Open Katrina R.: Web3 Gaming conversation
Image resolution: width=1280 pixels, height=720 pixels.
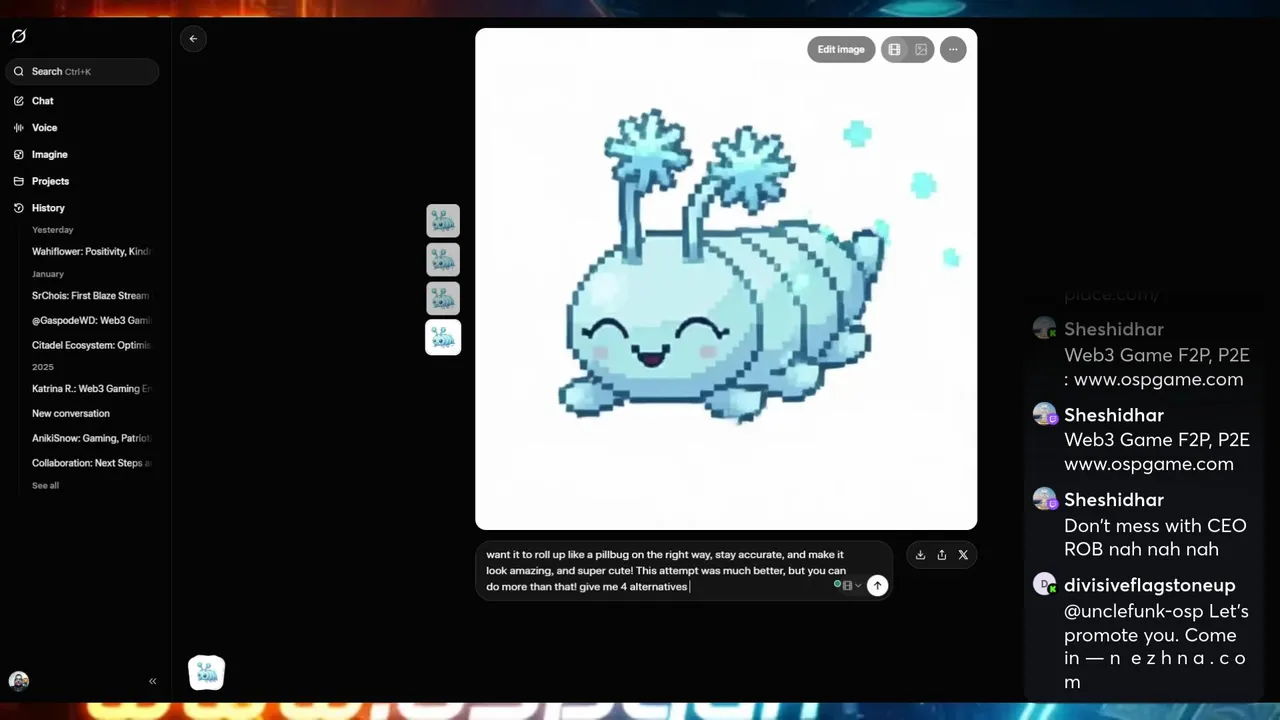point(90,389)
